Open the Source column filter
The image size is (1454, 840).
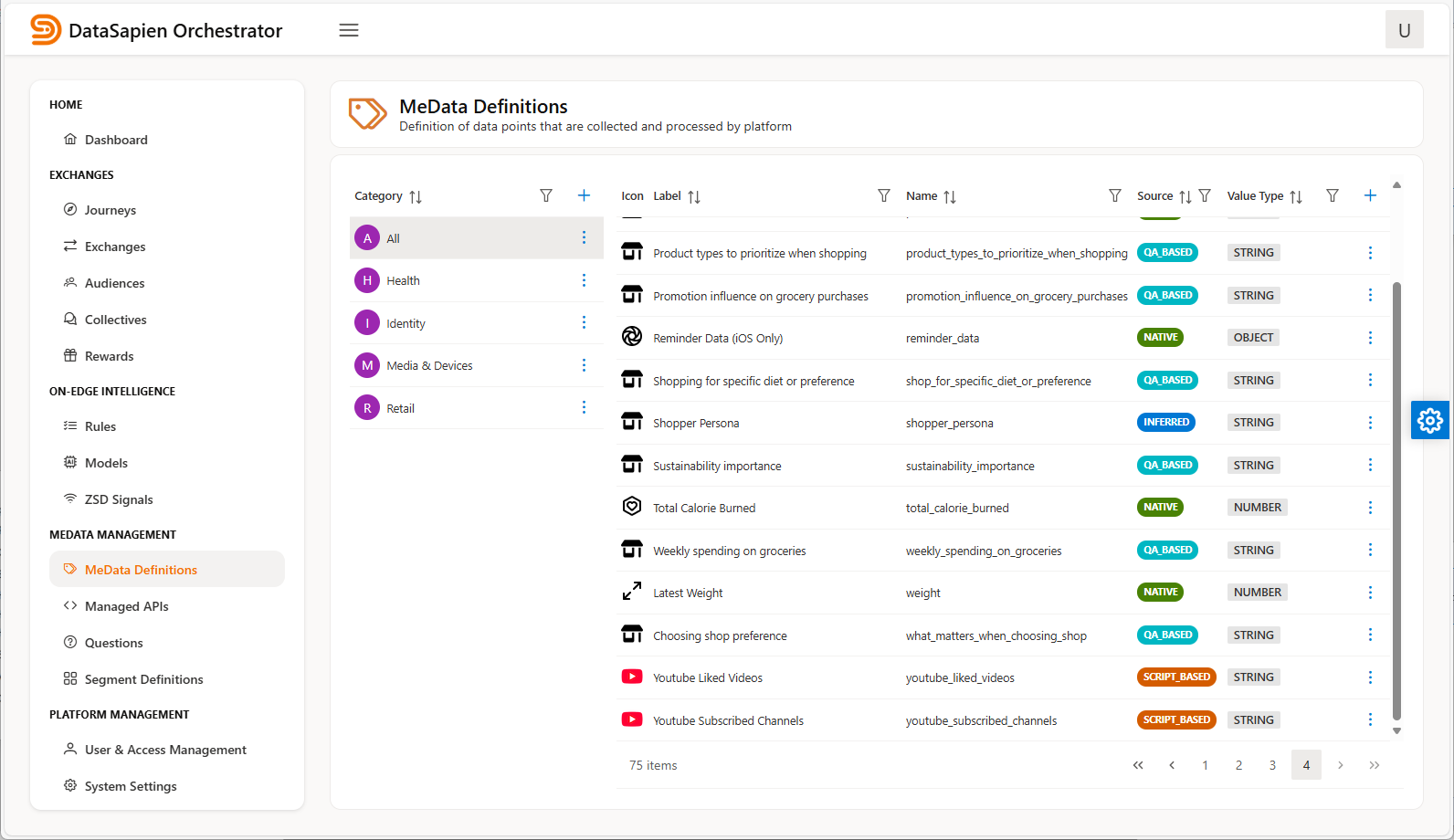click(1205, 195)
